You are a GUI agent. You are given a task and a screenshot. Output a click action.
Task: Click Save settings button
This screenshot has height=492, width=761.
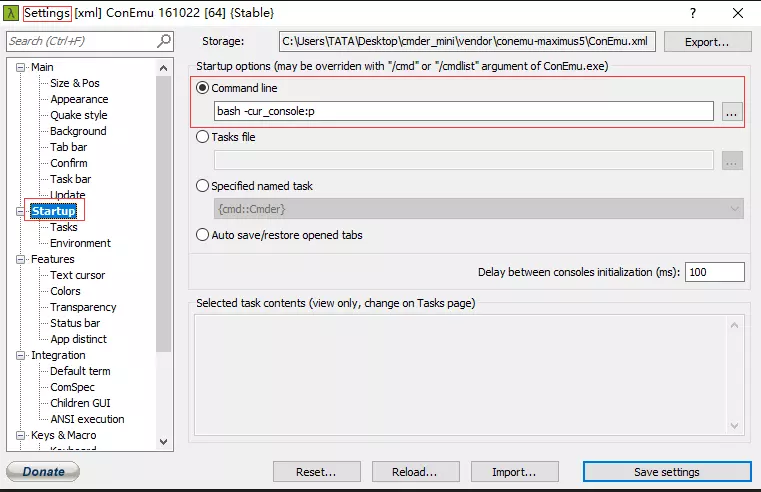667,472
